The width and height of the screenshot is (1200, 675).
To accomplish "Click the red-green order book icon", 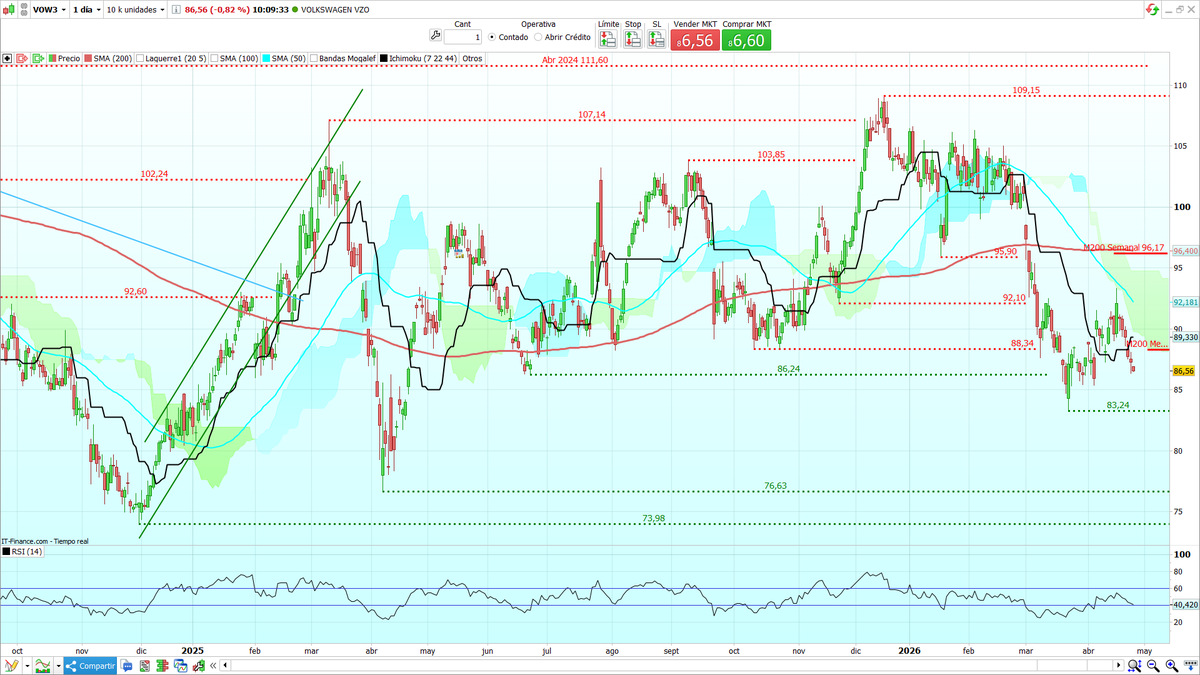I will (162, 666).
